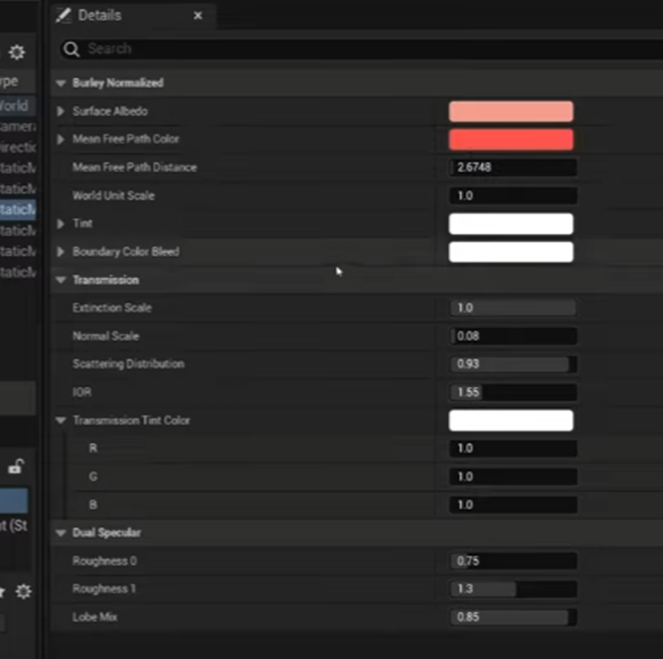Collapse the Burley Normalized section
Image resolution: width=663 pixels, height=659 pixels.
click(60, 83)
